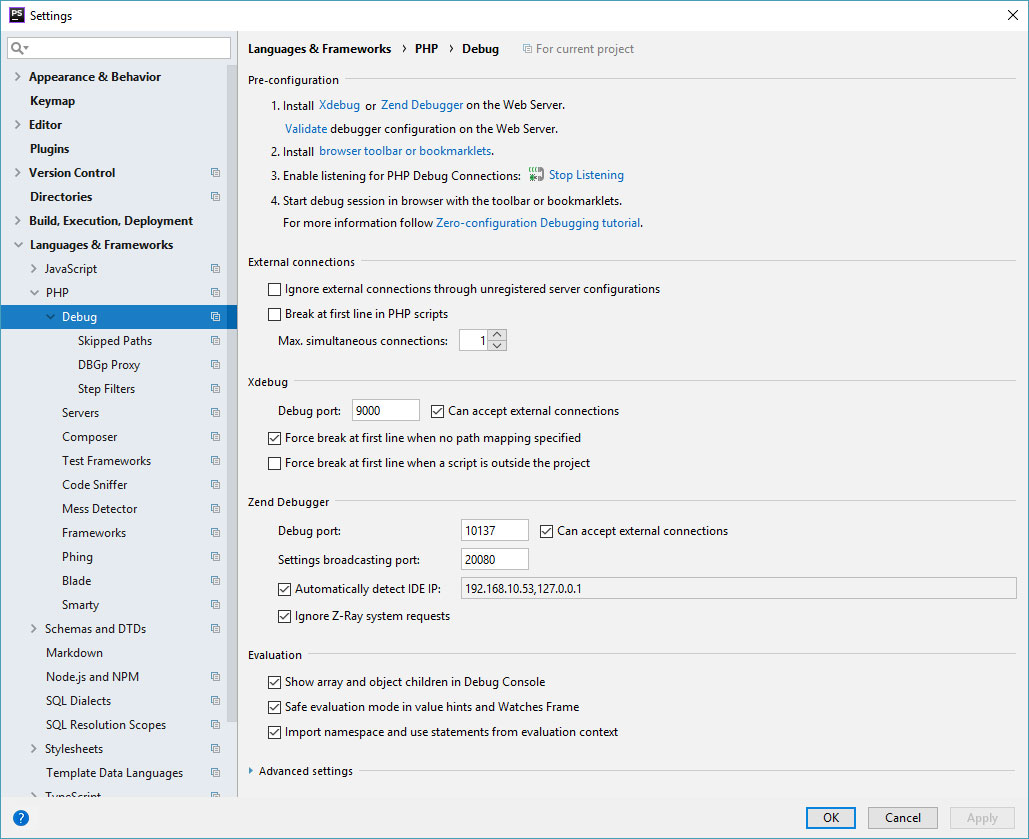Viewport: 1029px width, 839px height.
Task: Open the Xdebug install link
Action: (x=339, y=105)
